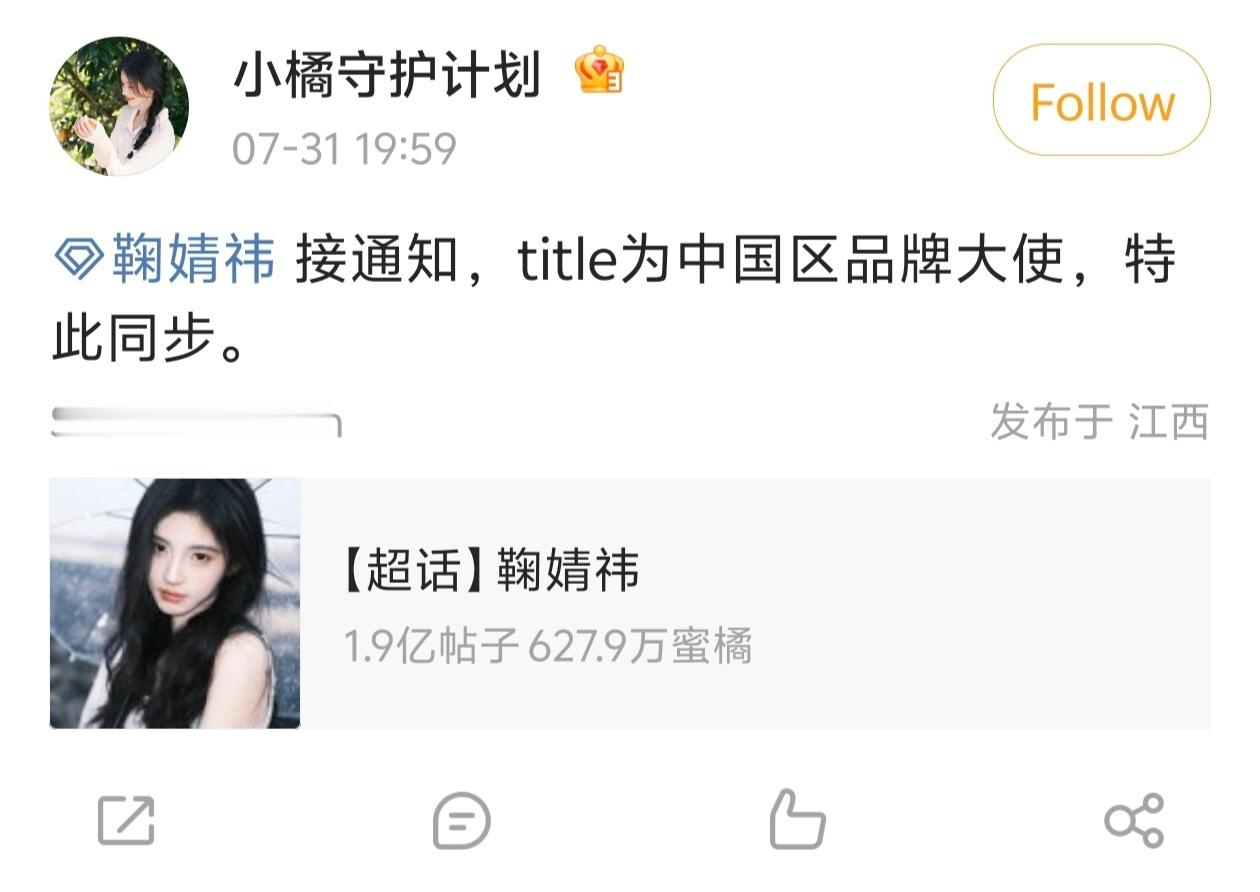Open comments via the speech bubble icon
1260x892 pixels.
[x=462, y=821]
